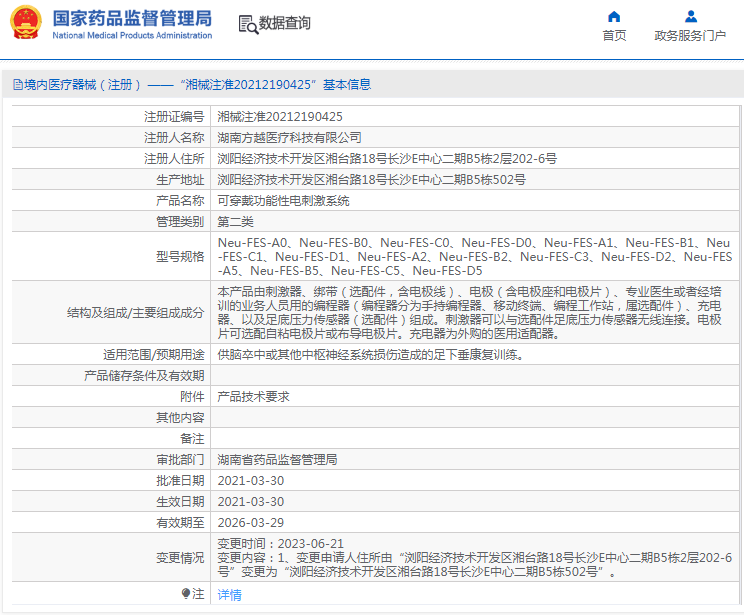
Task: Click the 结构及组成 description paragraph
Action: 470,312
